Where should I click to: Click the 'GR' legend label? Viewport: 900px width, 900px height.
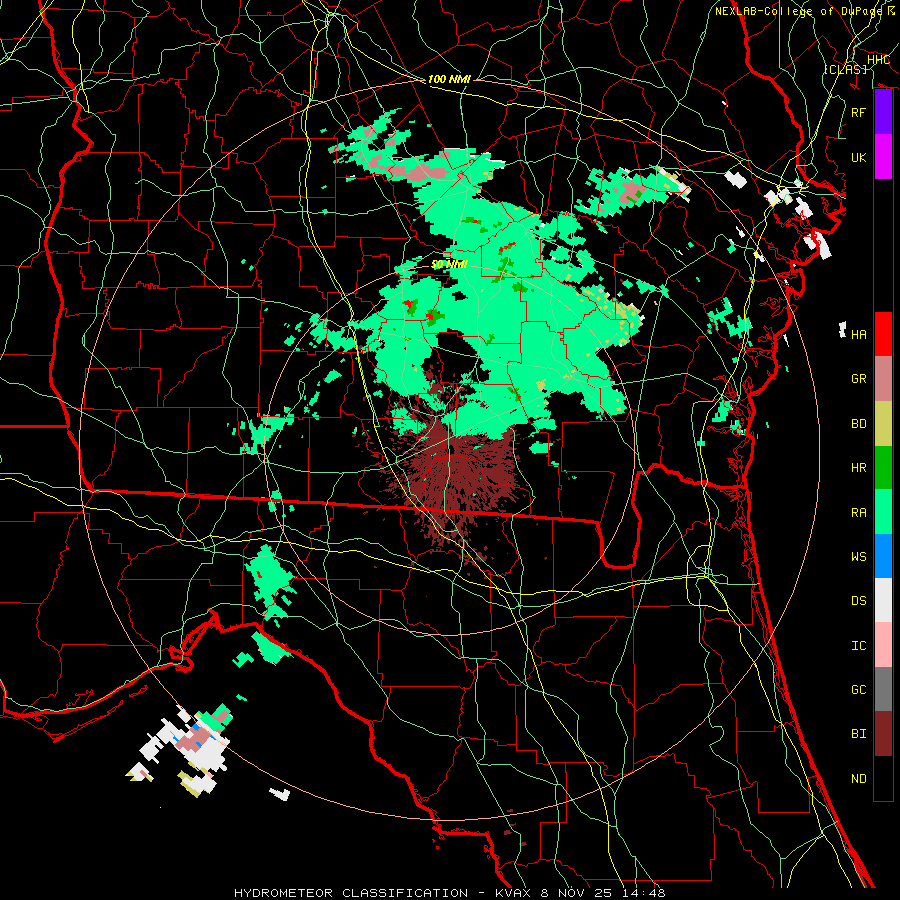(858, 379)
